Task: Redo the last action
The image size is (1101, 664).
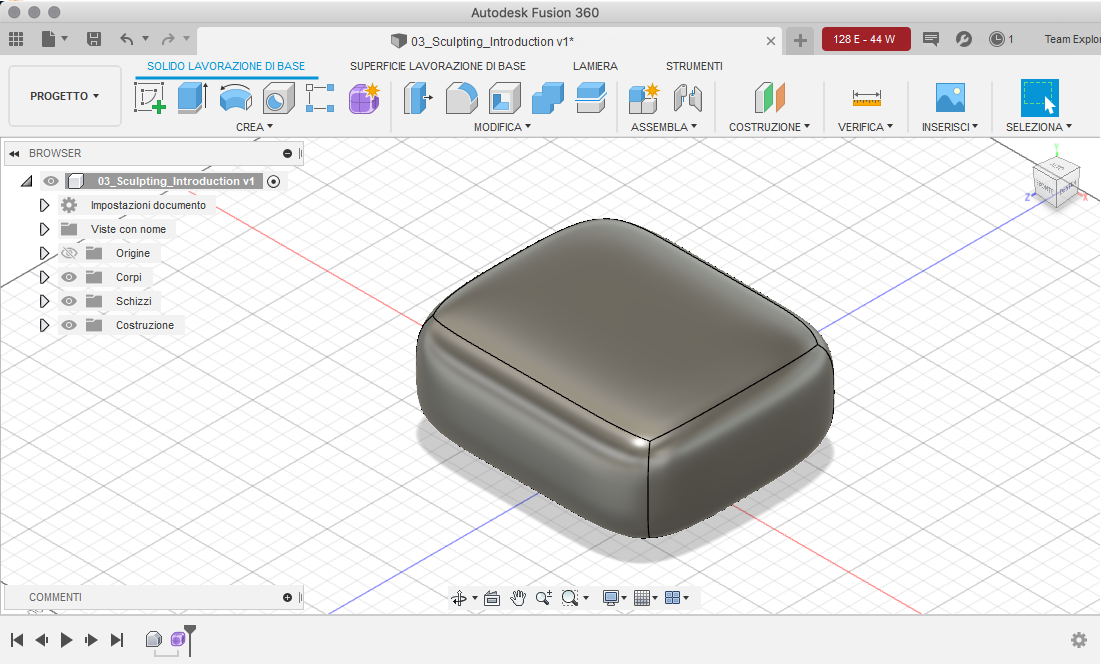Action: tap(169, 39)
